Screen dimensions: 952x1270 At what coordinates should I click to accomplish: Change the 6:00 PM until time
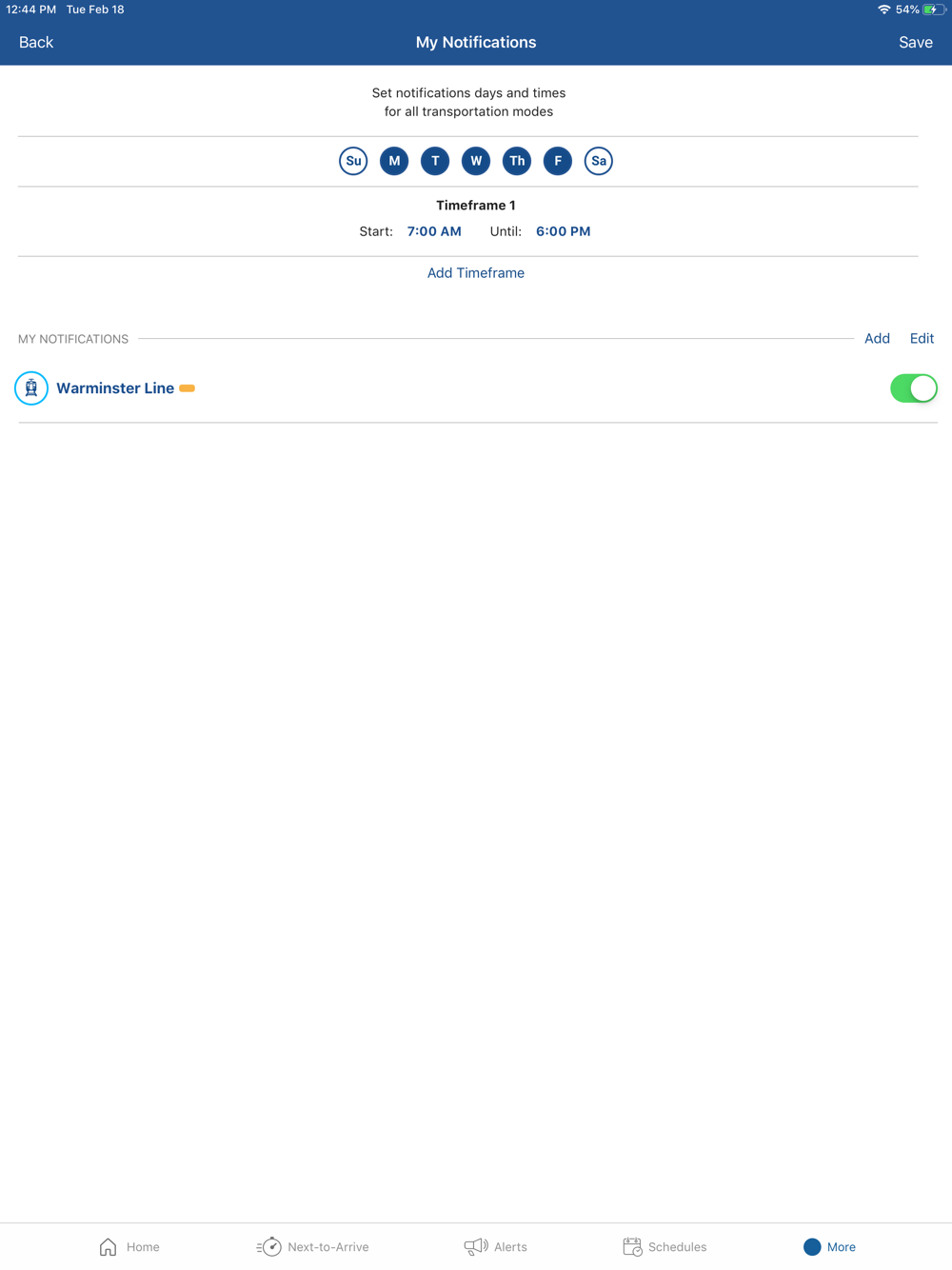pyautogui.click(x=564, y=231)
